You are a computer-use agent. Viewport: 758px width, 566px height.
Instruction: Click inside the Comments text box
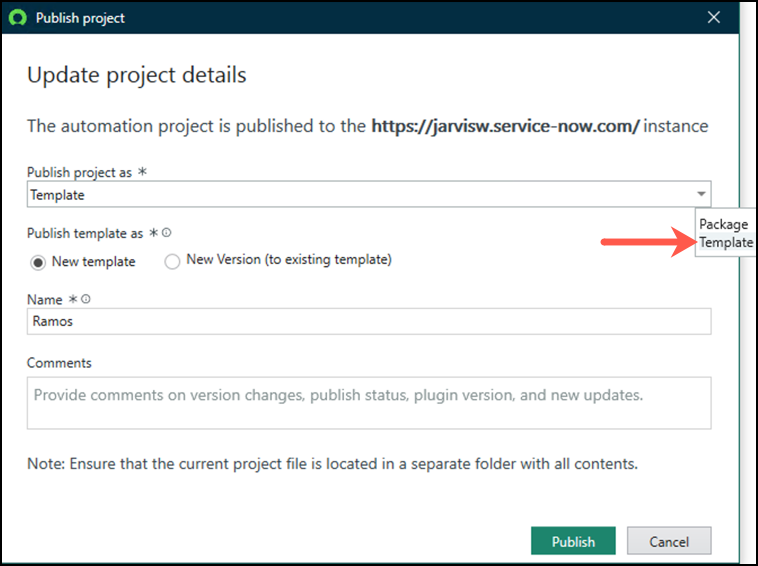tap(369, 403)
